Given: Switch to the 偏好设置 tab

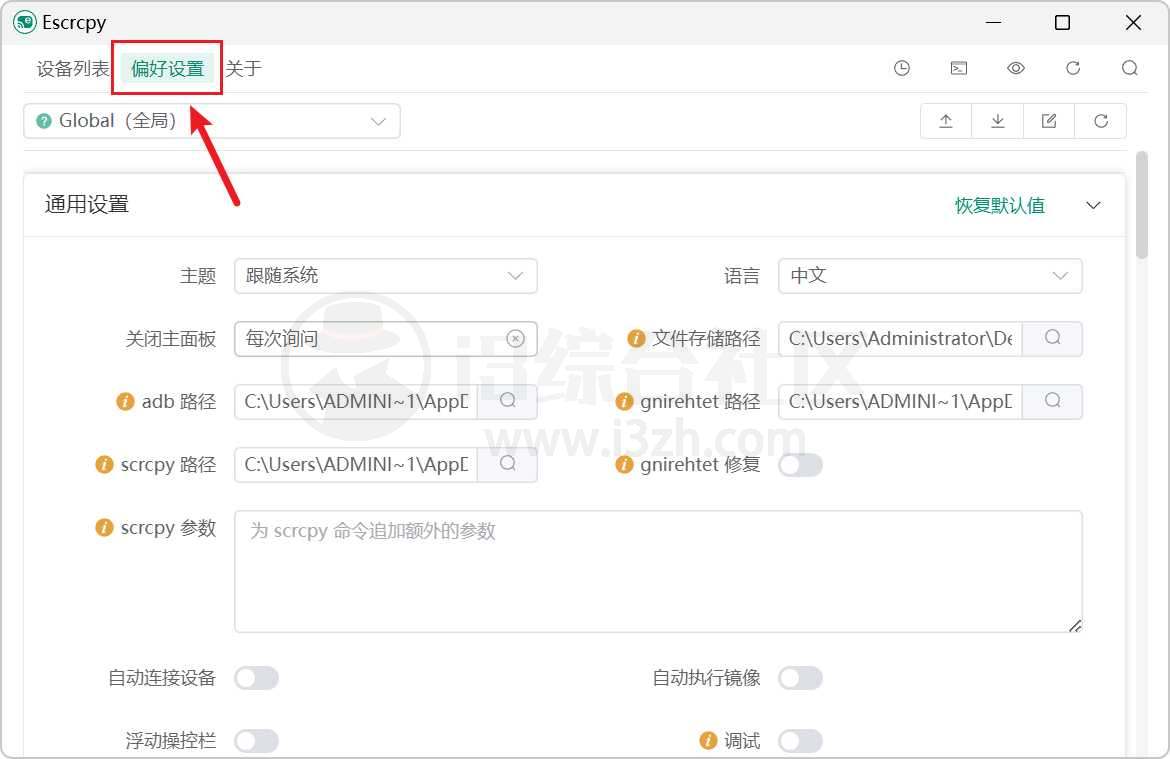Looking at the screenshot, I should (168, 69).
